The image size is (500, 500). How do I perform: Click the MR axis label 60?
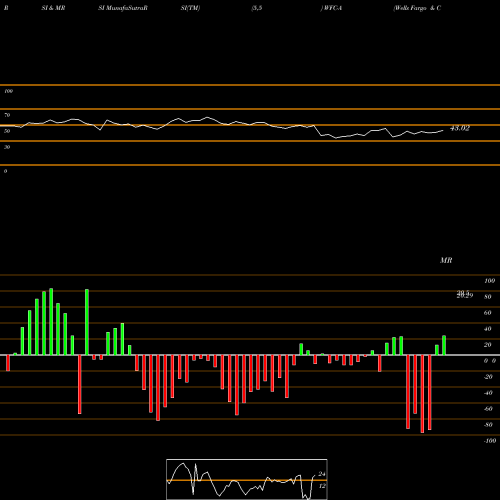pos(488,313)
